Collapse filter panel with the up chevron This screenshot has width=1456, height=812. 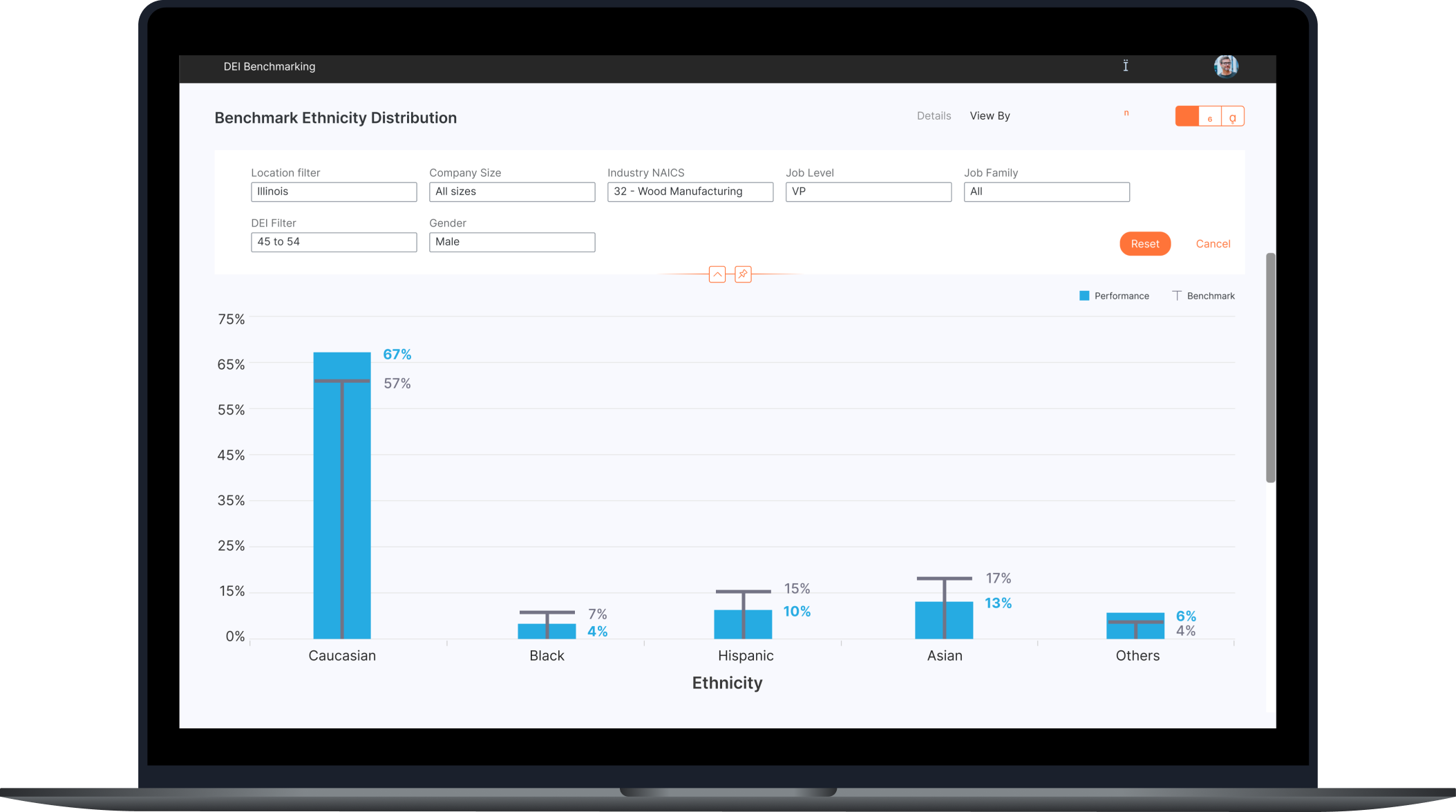717,274
